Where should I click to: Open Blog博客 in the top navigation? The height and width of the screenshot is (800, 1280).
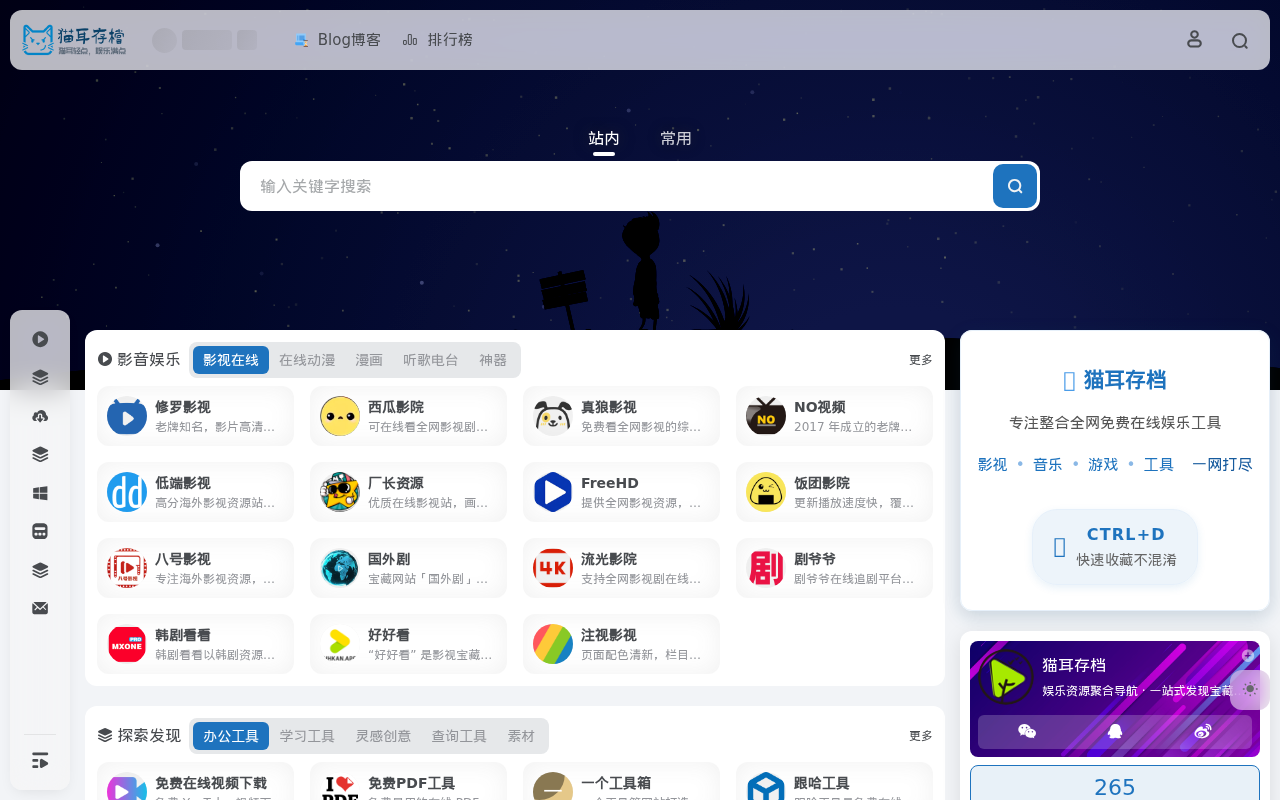pos(337,40)
